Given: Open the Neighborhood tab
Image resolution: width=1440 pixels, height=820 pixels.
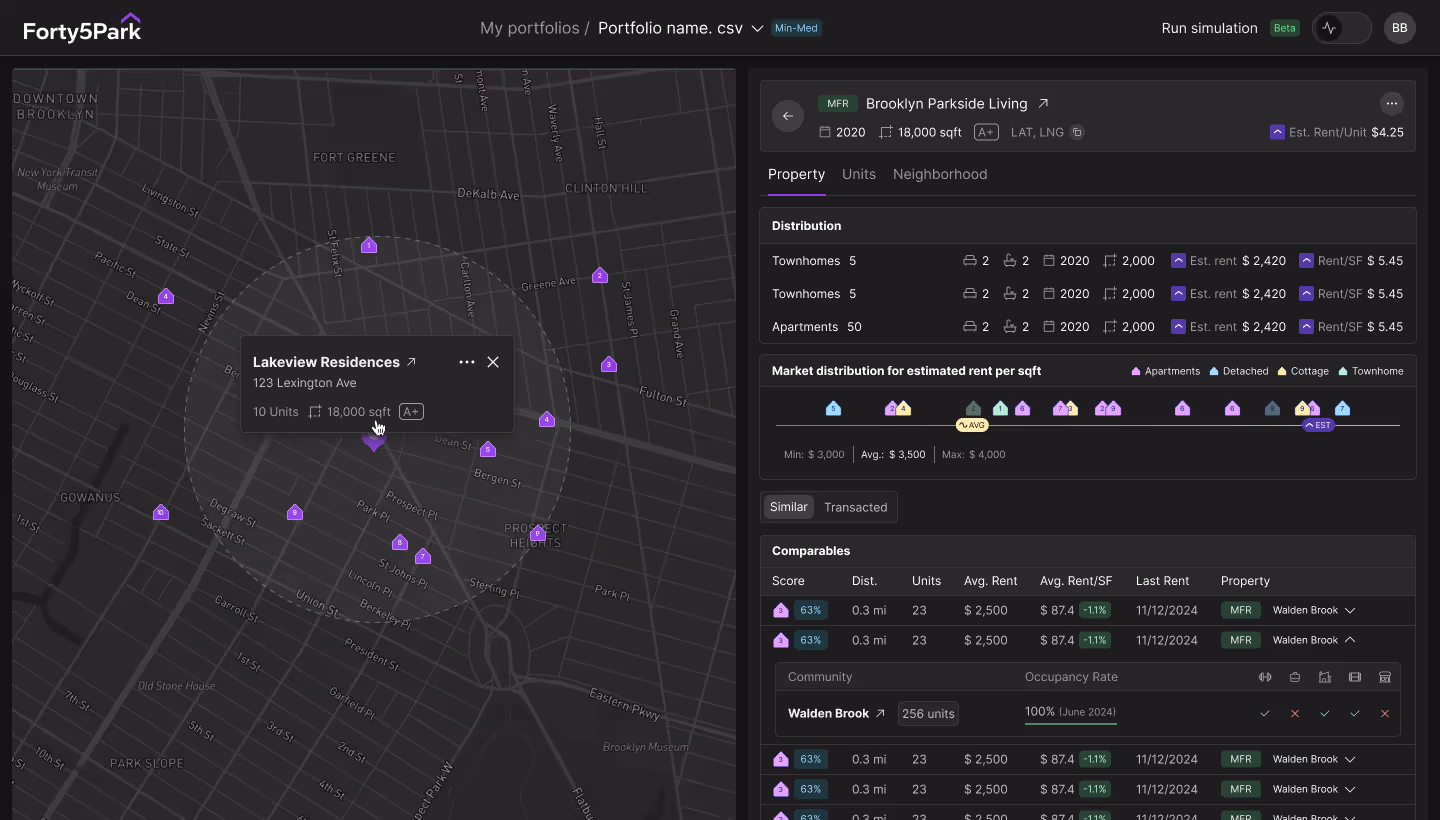Looking at the screenshot, I should click(x=940, y=174).
